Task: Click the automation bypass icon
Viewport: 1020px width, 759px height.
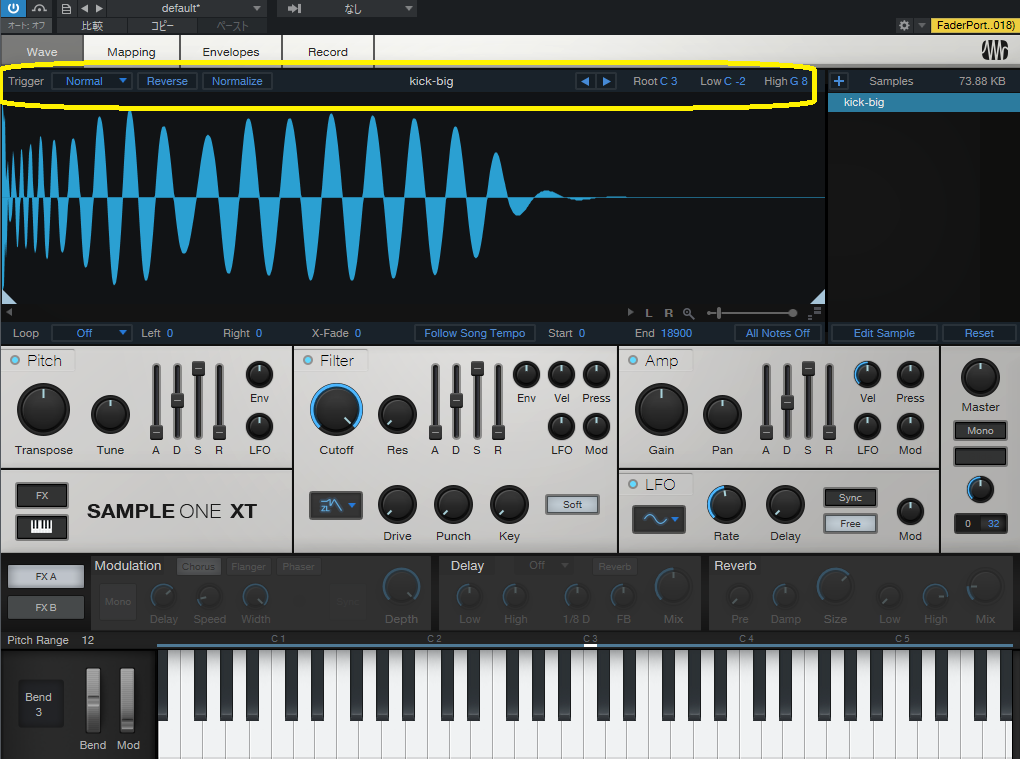Action: [x=40, y=8]
